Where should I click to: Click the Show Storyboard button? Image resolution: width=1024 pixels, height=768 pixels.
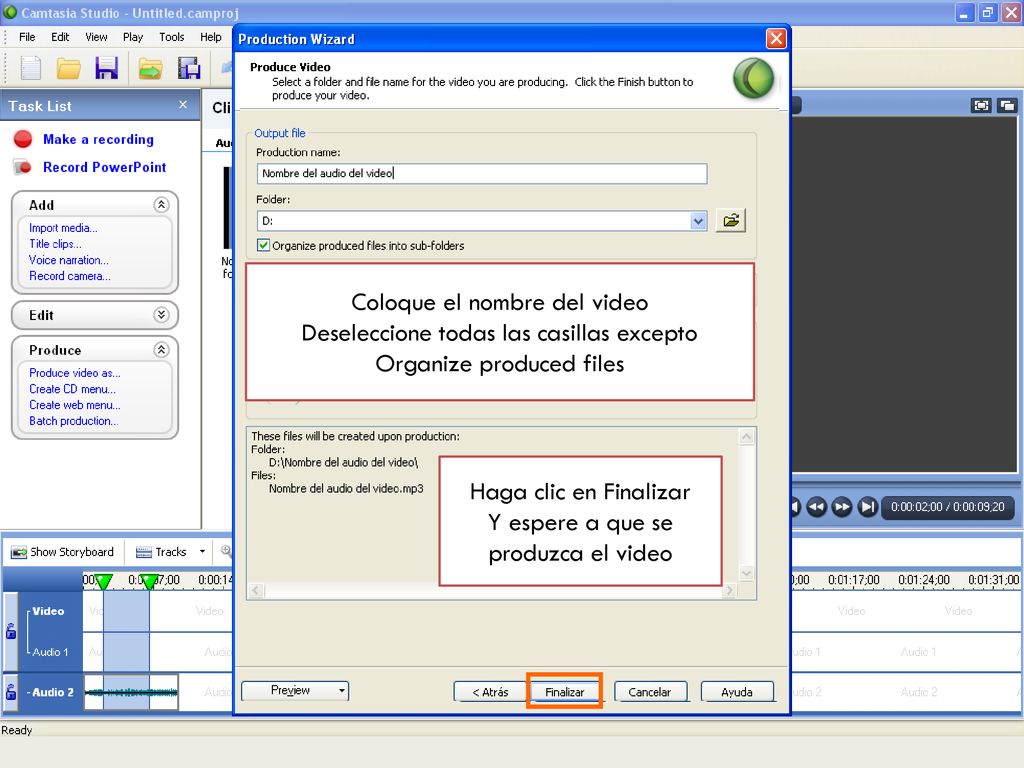[x=63, y=552]
